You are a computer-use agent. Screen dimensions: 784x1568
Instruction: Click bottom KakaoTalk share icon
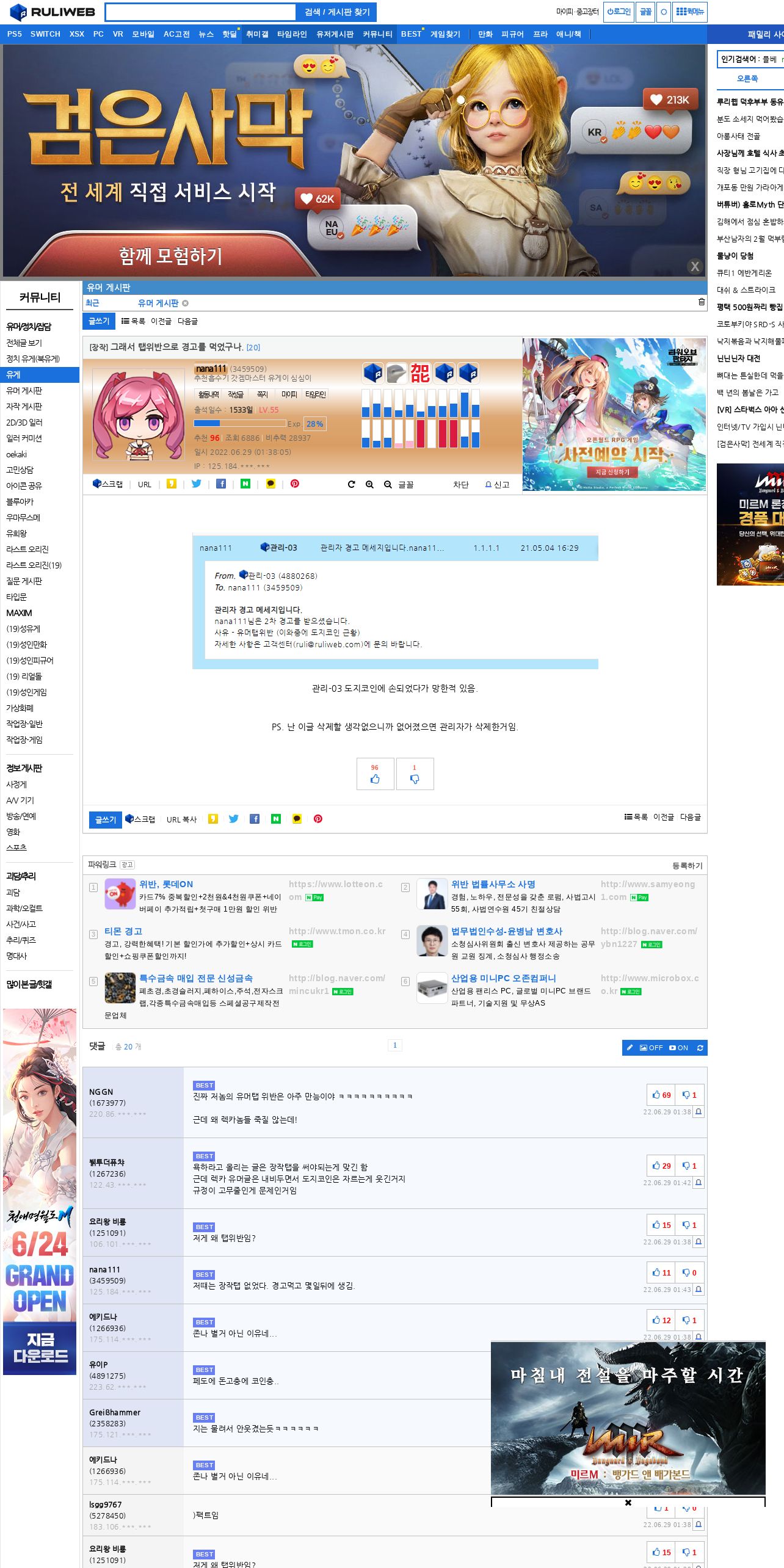pos(297,819)
